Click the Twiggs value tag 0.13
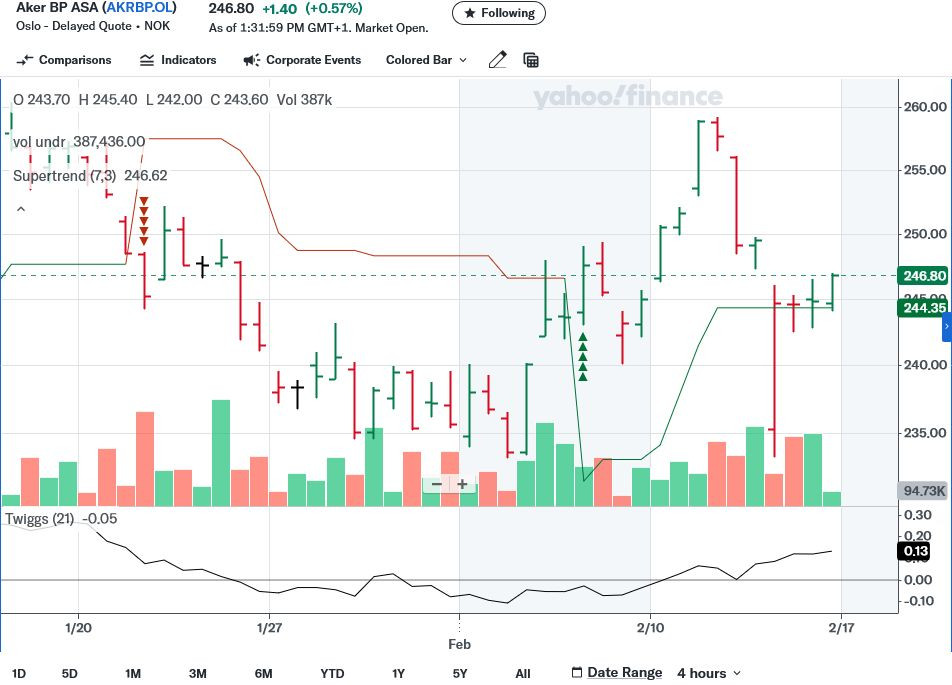Image resolution: width=952 pixels, height=685 pixels. pyautogui.click(x=915, y=551)
